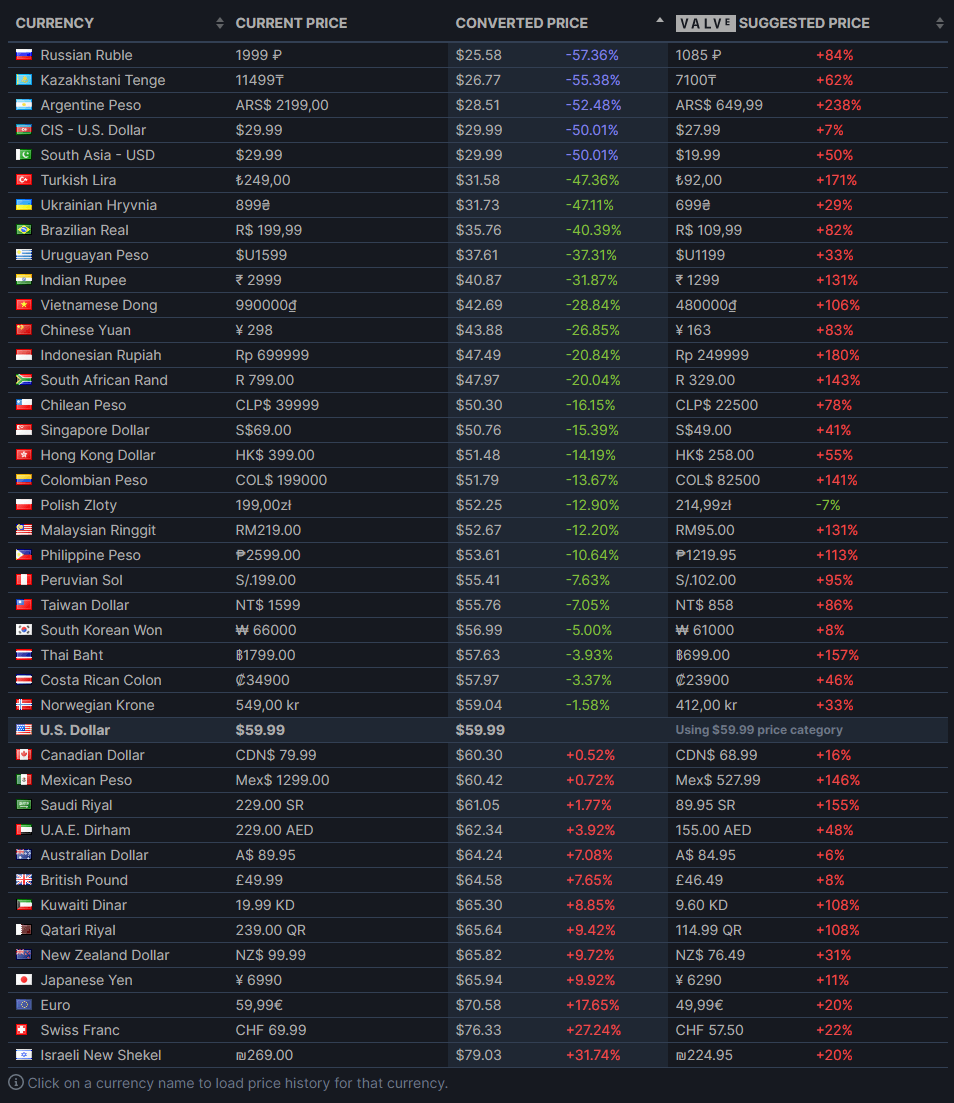954x1103 pixels.
Task: Sort by Converted Price arrow
Action: 659,20
